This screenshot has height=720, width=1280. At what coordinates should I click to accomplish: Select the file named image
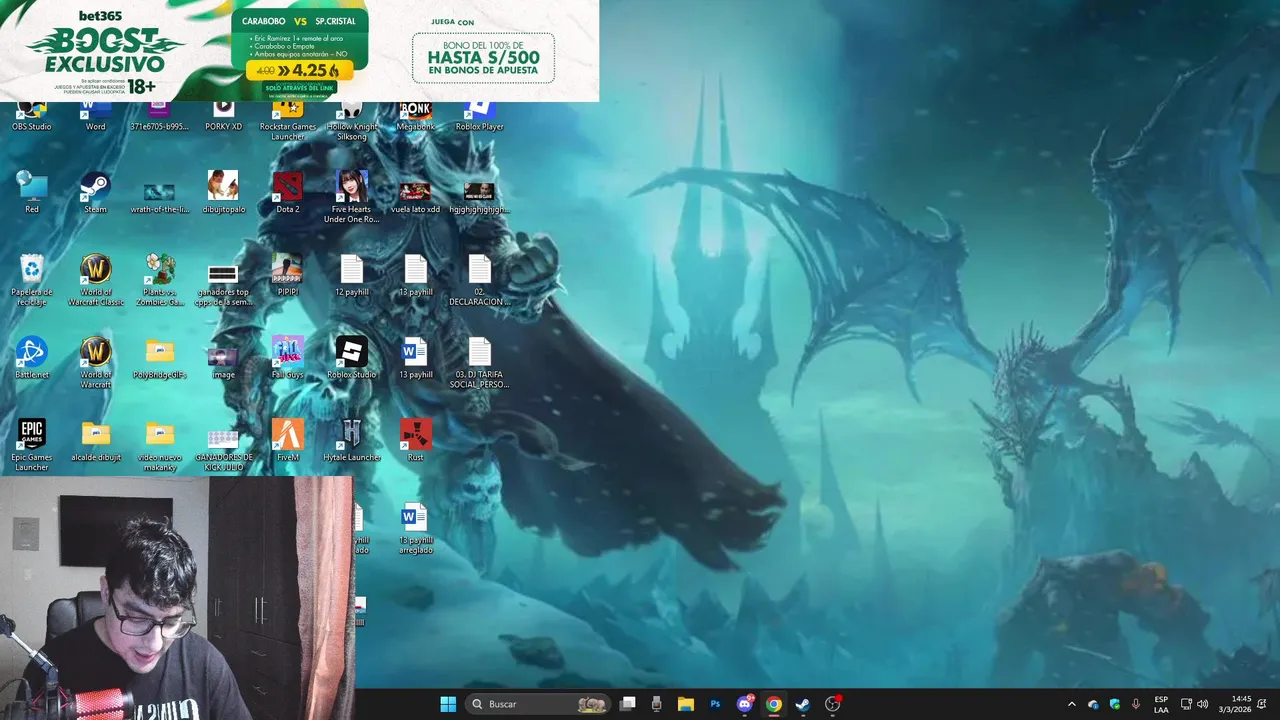223,363
